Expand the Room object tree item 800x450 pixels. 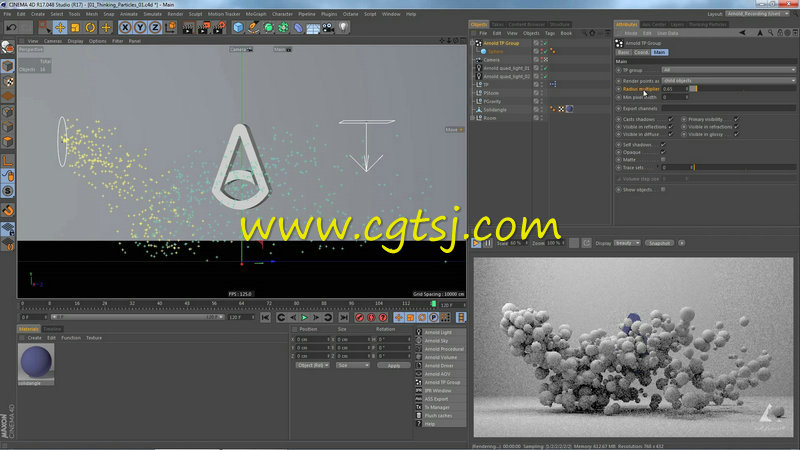pos(473,118)
